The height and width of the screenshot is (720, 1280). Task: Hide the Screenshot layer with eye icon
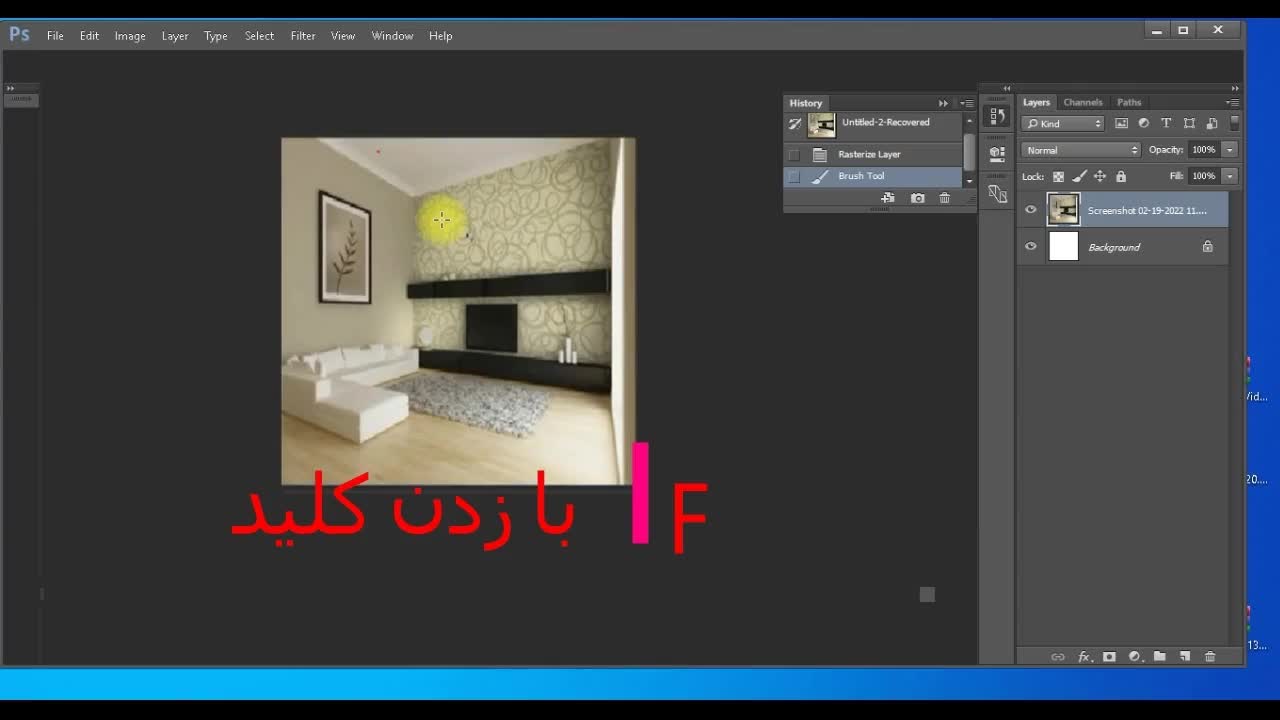tap(1031, 210)
